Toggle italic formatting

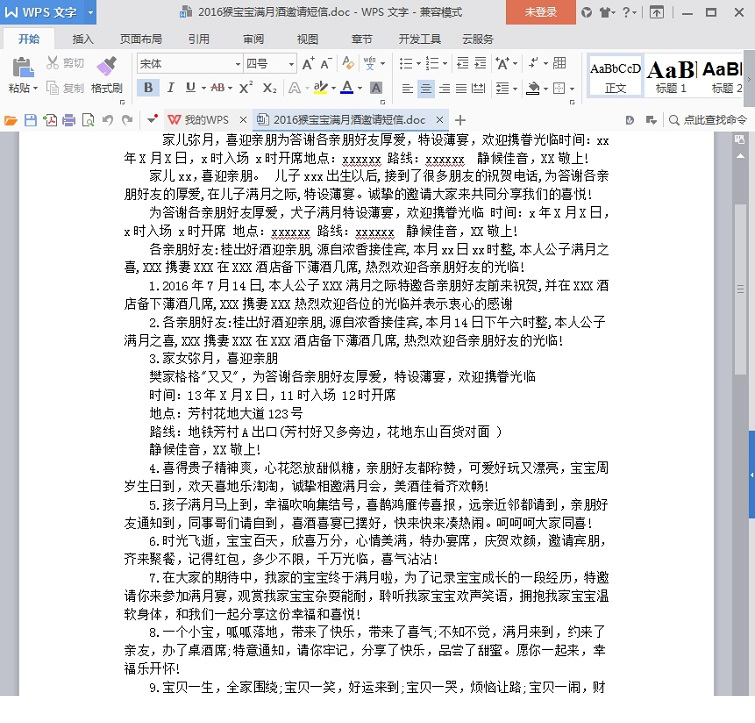pyautogui.click(x=170, y=88)
